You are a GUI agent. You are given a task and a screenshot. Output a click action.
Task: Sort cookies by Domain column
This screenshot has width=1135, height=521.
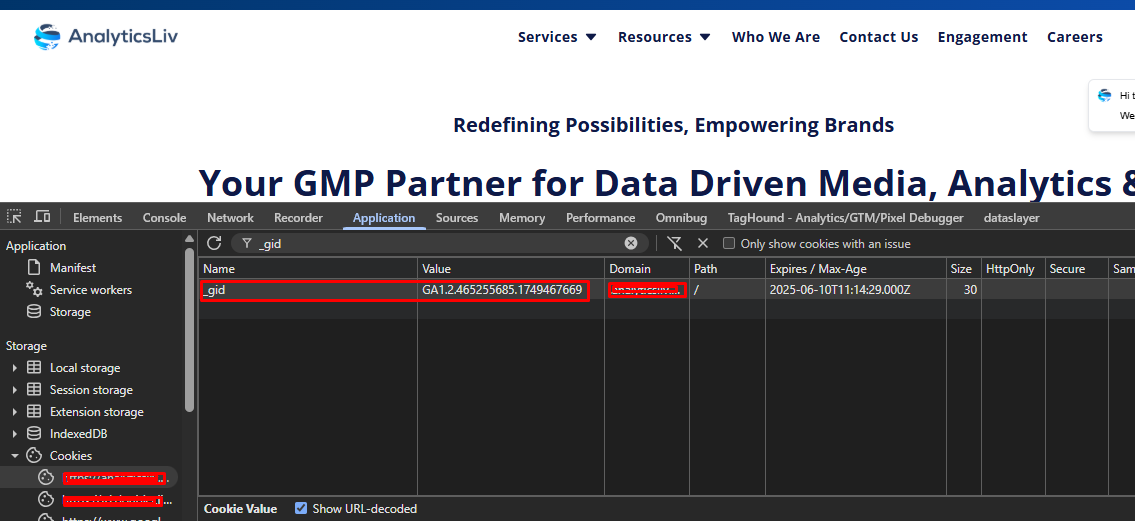pyautogui.click(x=647, y=268)
